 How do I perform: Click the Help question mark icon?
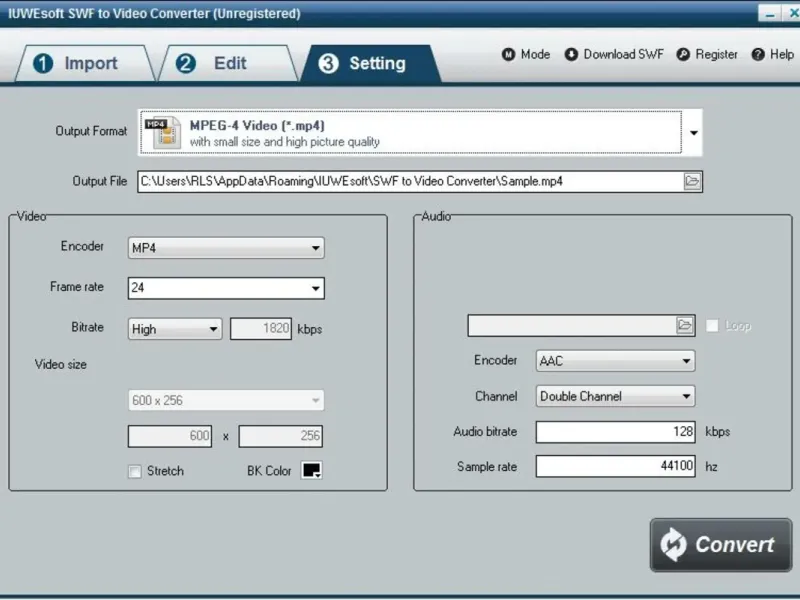click(x=758, y=54)
